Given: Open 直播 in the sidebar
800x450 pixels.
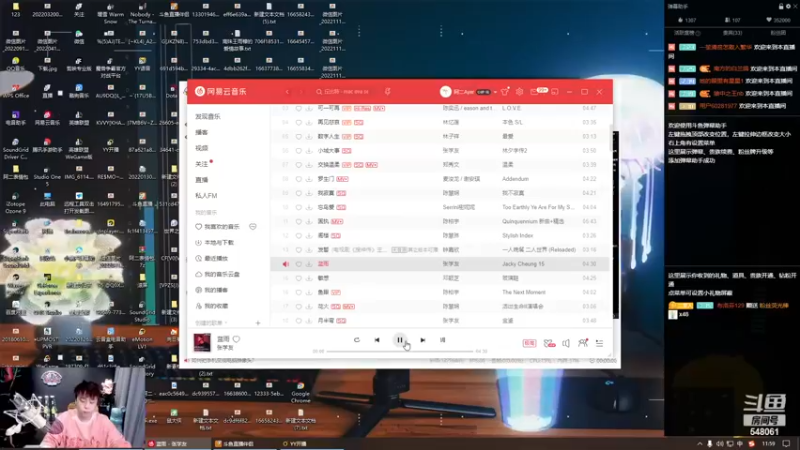Looking at the screenshot, I should click(202, 180).
